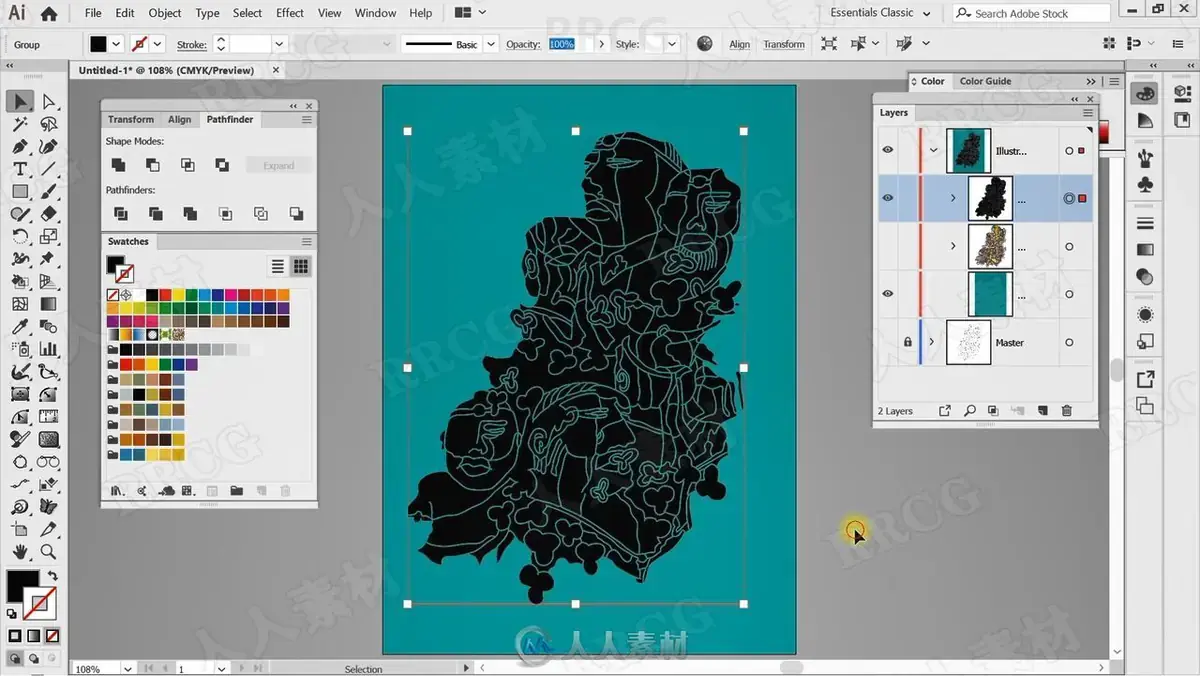Switch swatches to list view
The image size is (1200, 676).
(279, 266)
